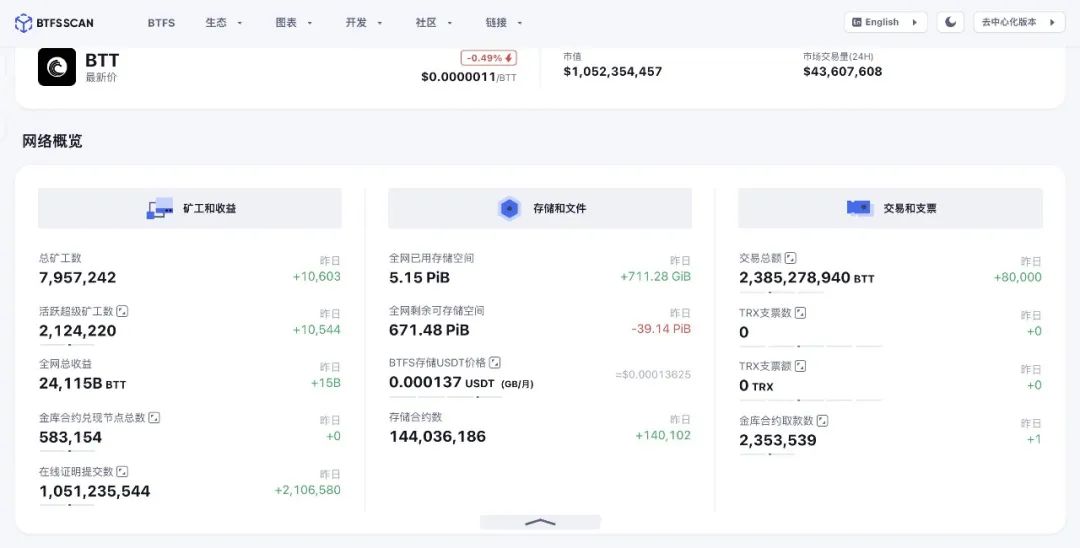Open the 去中心化版本 dropdown
Image resolution: width=1080 pixels, height=548 pixels.
tap(1019, 22)
